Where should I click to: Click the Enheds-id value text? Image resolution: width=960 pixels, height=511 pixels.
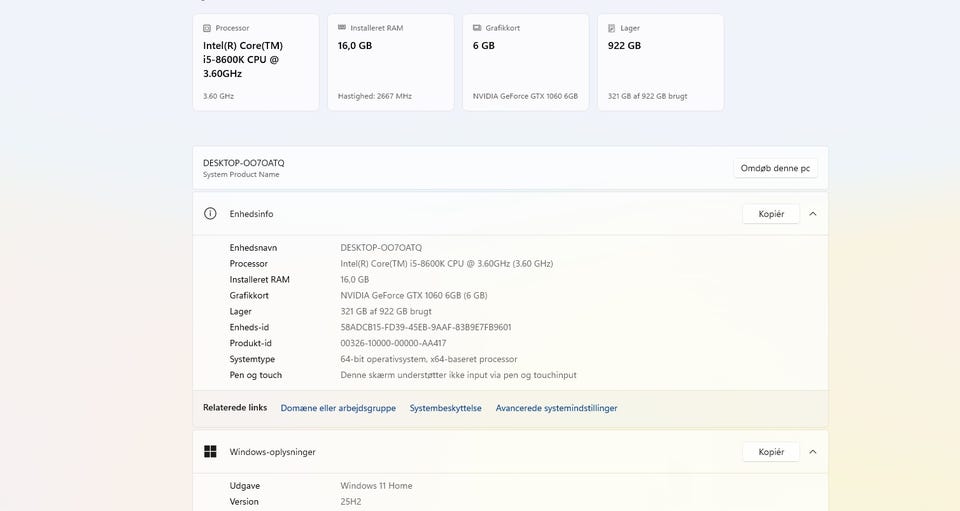pyautogui.click(x=426, y=327)
